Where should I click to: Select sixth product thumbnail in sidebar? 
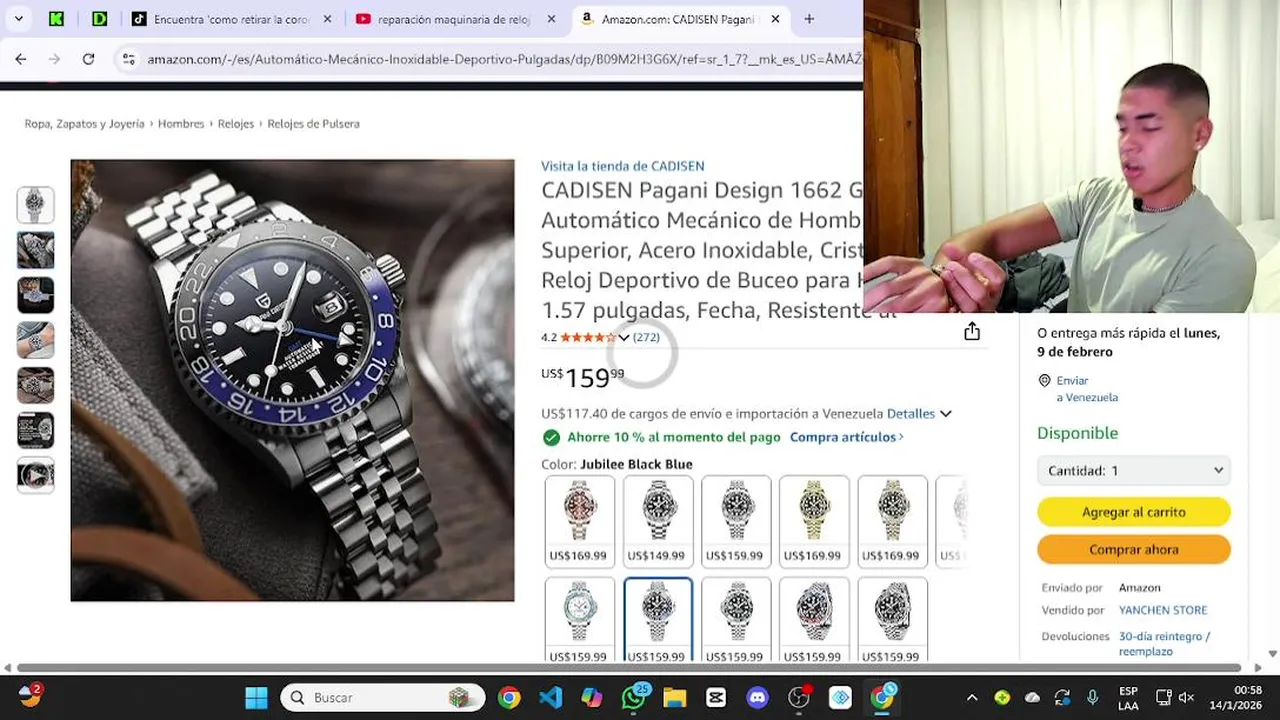36,430
